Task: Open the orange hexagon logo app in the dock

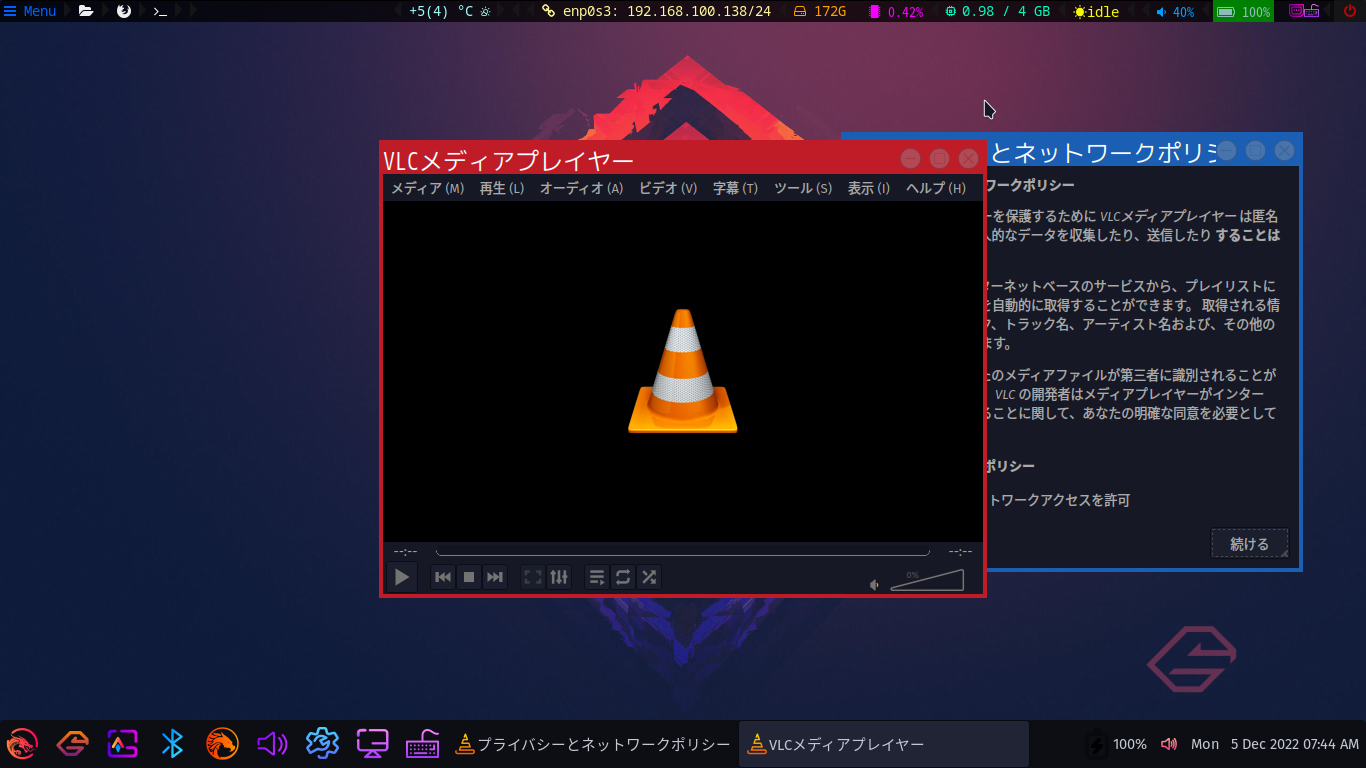Action: pyautogui.click(x=72, y=744)
